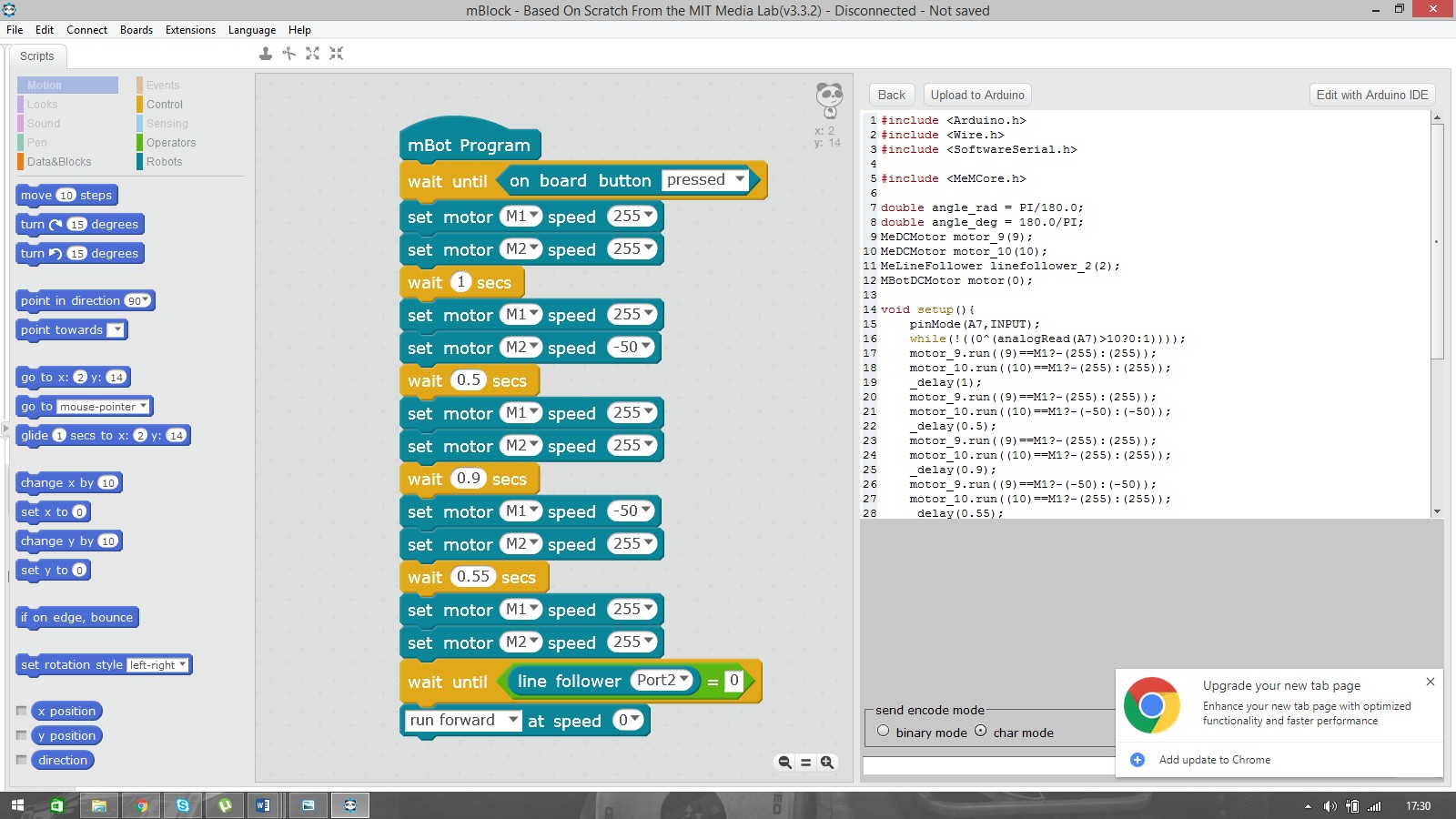Open the Help menu
The width and height of the screenshot is (1456, 819).
pos(299,30)
